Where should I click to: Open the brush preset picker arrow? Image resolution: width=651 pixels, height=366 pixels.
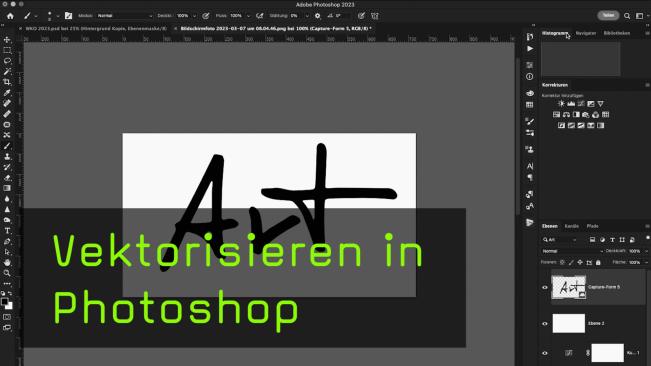pos(58,16)
